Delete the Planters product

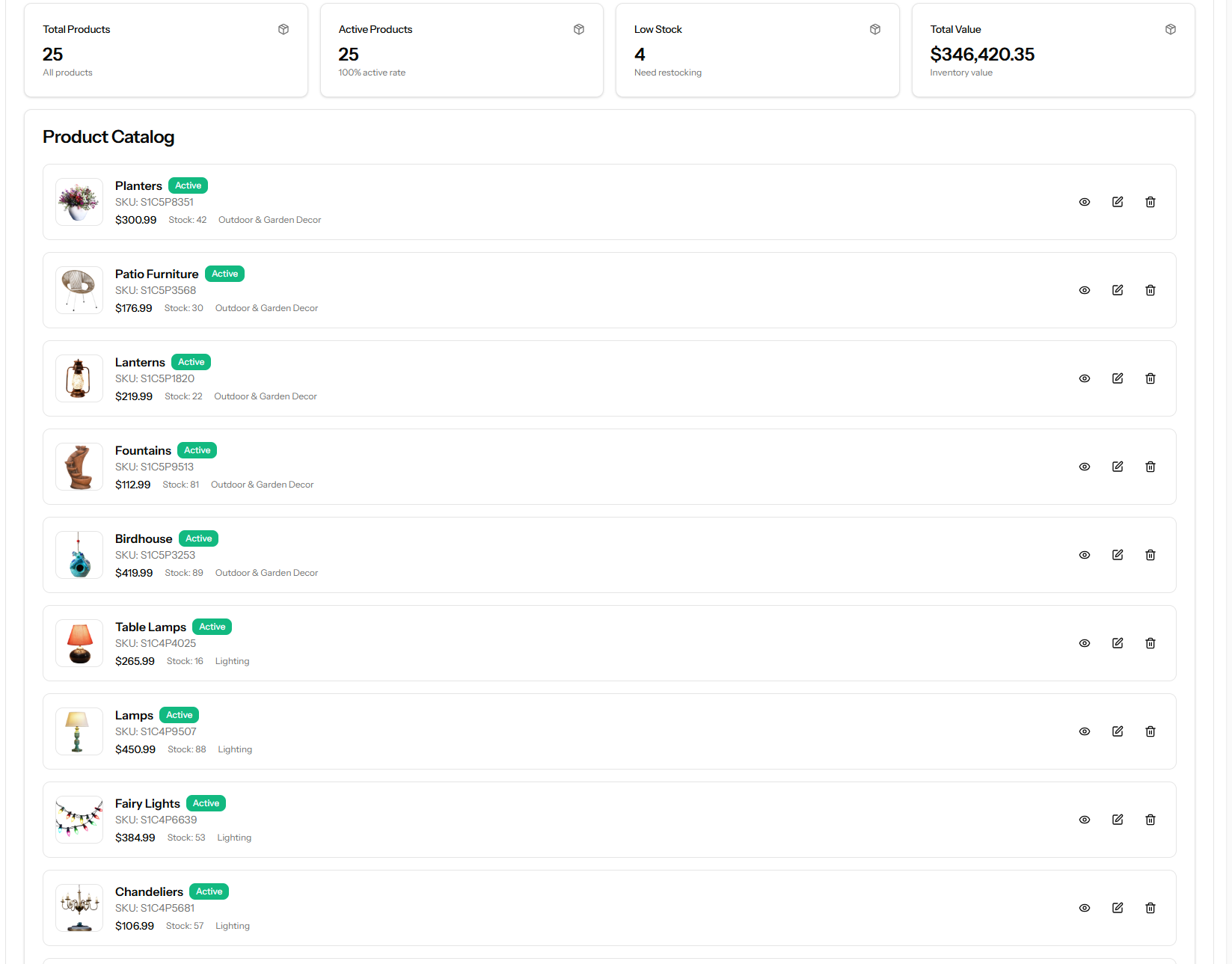1150,202
